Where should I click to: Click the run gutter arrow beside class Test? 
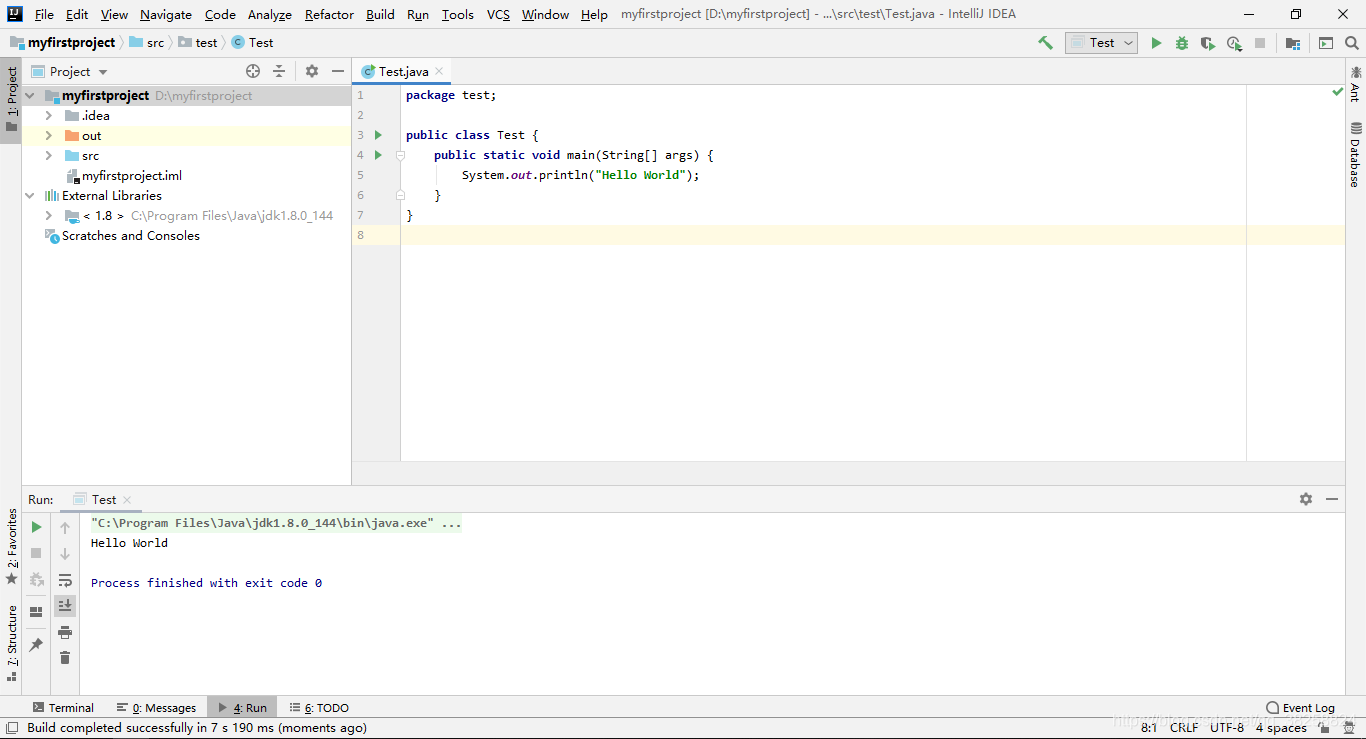pos(378,135)
